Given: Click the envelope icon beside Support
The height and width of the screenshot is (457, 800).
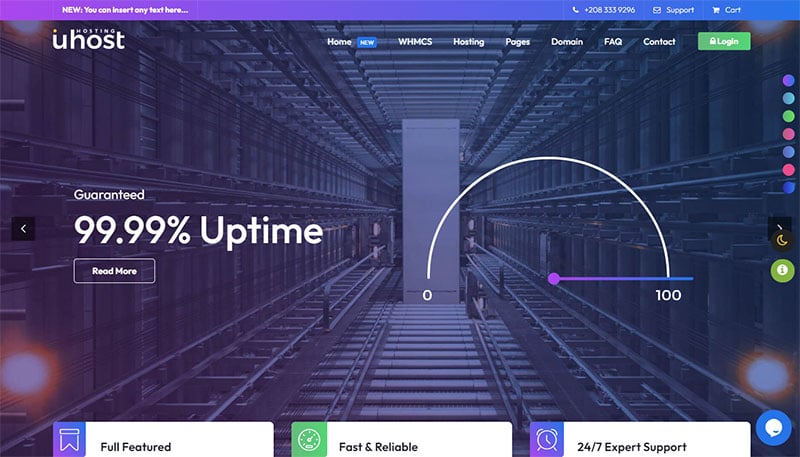Looking at the screenshot, I should (657, 10).
